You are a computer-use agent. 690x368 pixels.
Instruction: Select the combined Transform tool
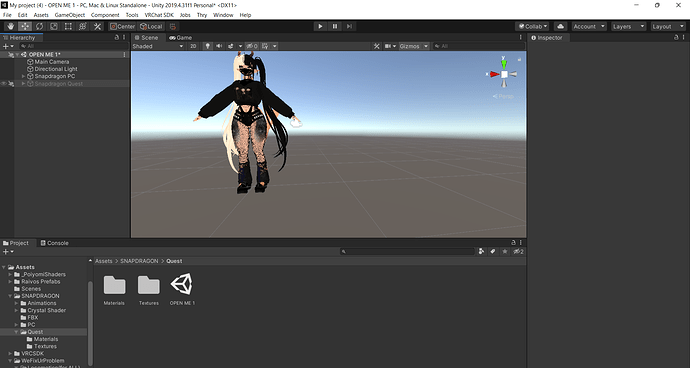pos(83,26)
